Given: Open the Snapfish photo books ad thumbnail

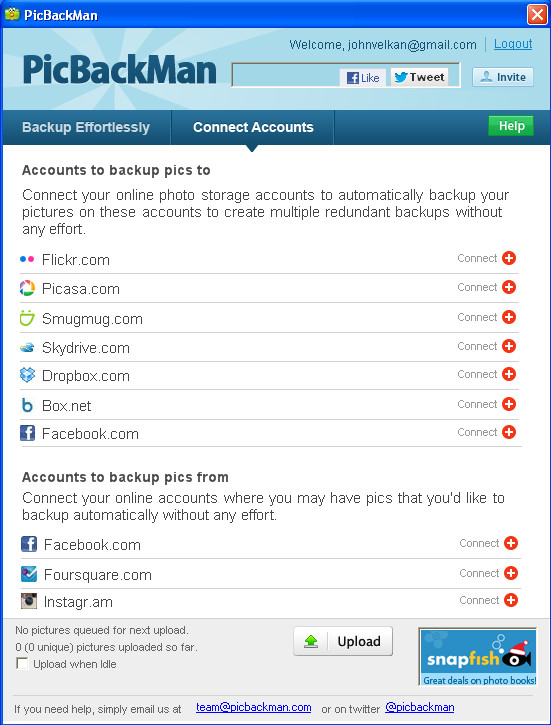Looking at the screenshot, I should (x=478, y=657).
